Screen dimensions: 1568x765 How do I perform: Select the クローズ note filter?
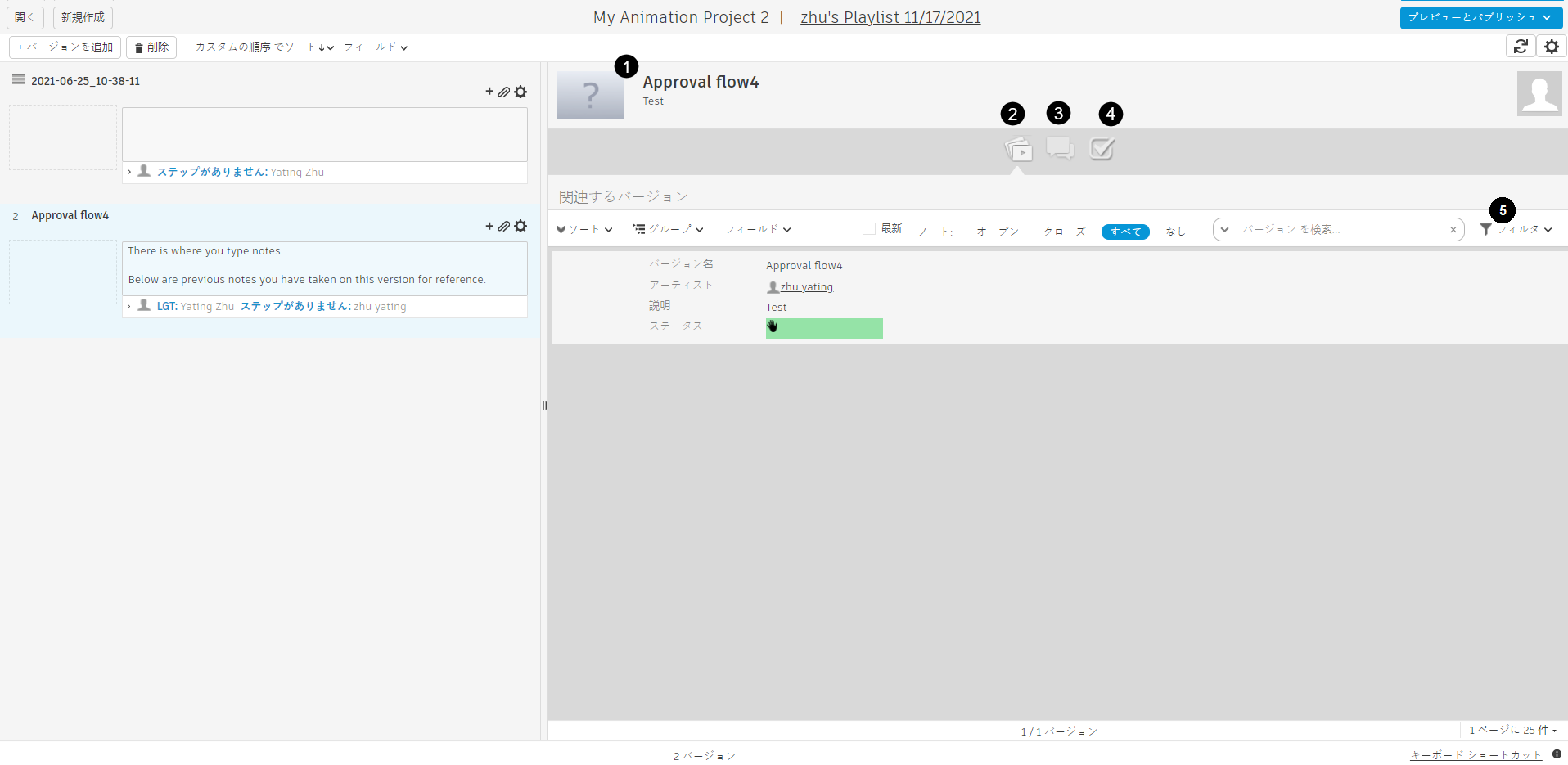click(x=1064, y=232)
